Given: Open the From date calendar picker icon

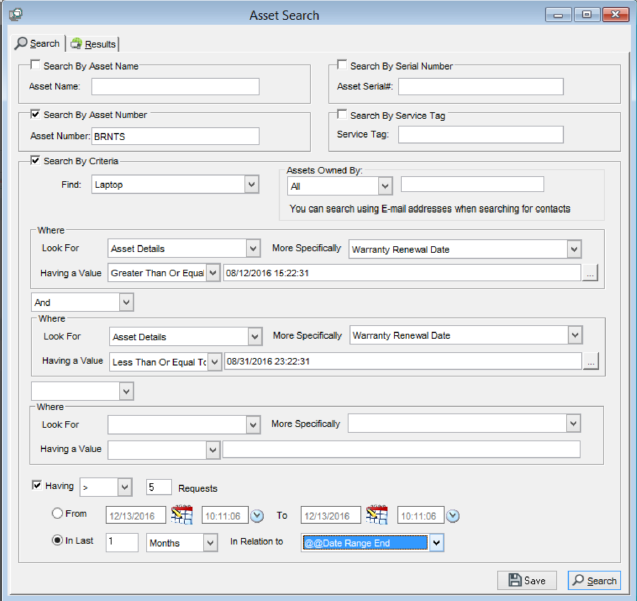Looking at the screenshot, I should tap(182, 515).
